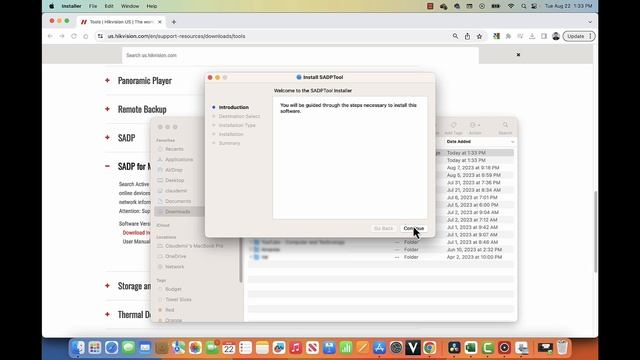The height and width of the screenshot is (360, 640).
Task: Toggle Chrome side panel icon
Action: [x=544, y=36]
